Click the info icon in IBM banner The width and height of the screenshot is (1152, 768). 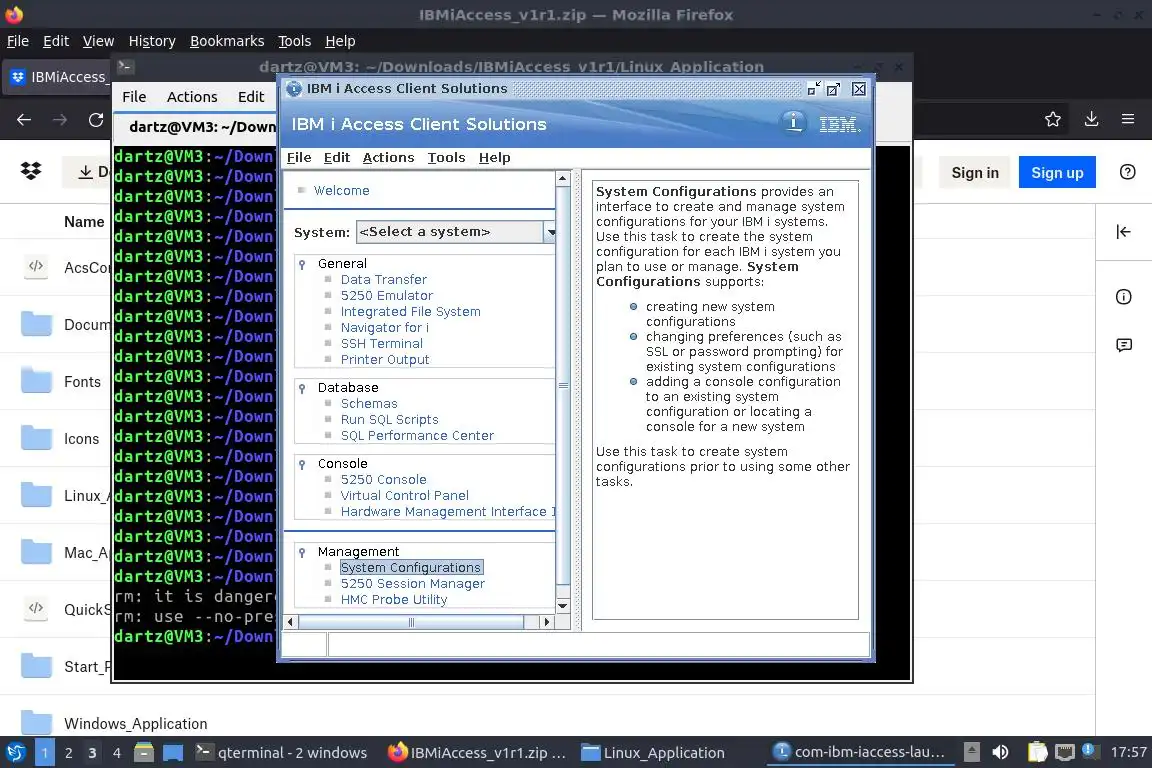click(x=793, y=122)
